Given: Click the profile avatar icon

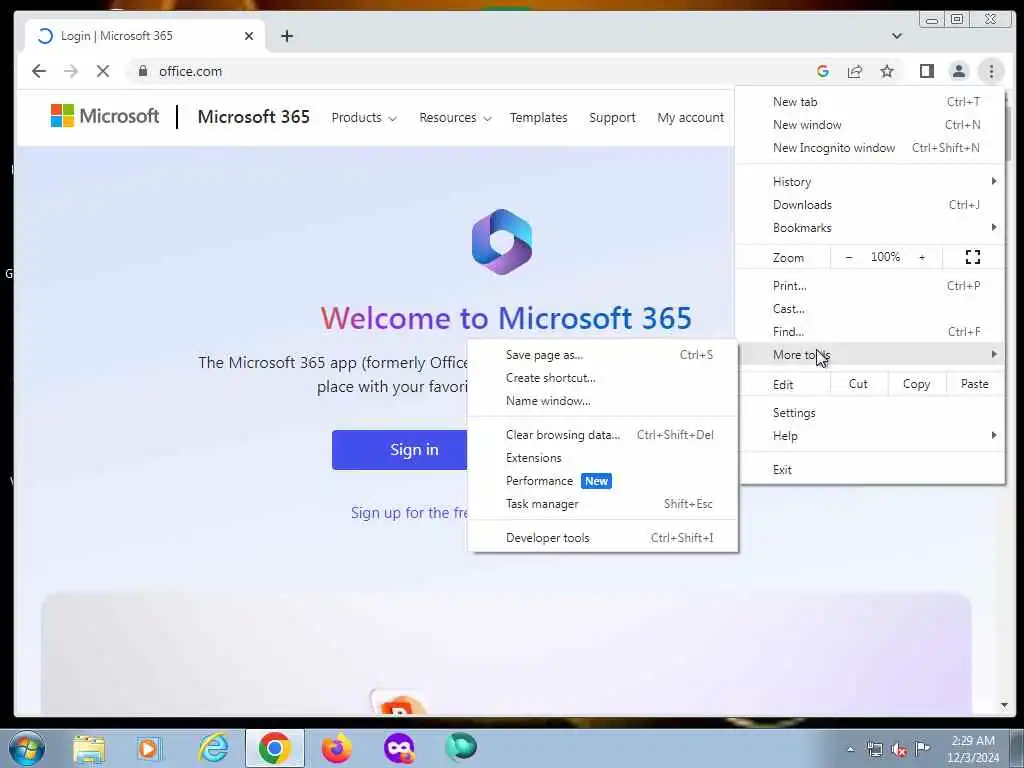Looking at the screenshot, I should pos(959,71).
